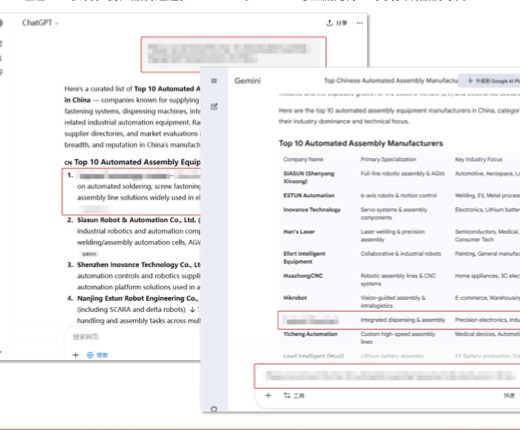Toggle the globe search button in ChatGPT composer
This screenshot has height=430, width=520.
tap(97, 355)
